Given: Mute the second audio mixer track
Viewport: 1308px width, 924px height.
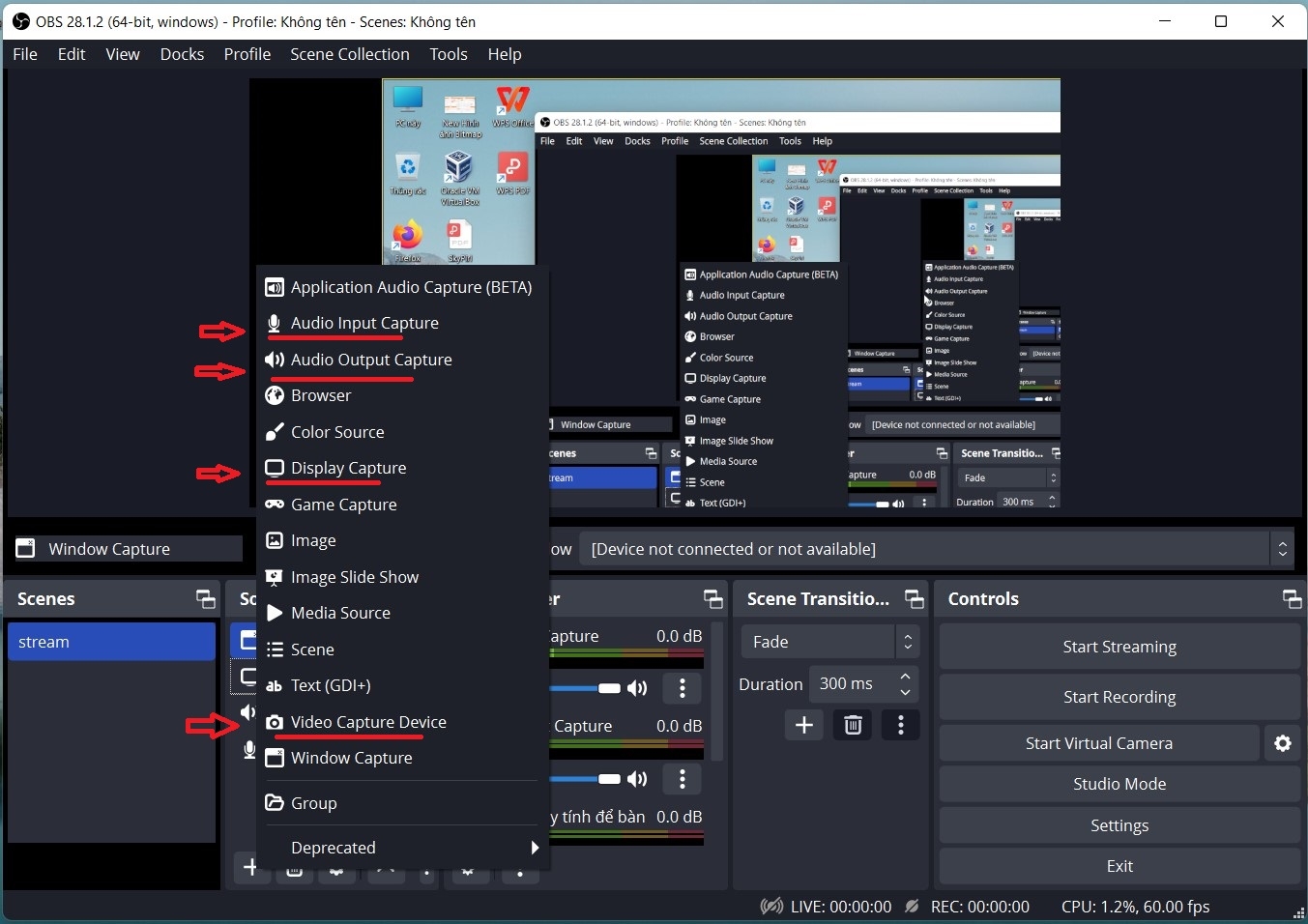Looking at the screenshot, I should coord(637,779).
